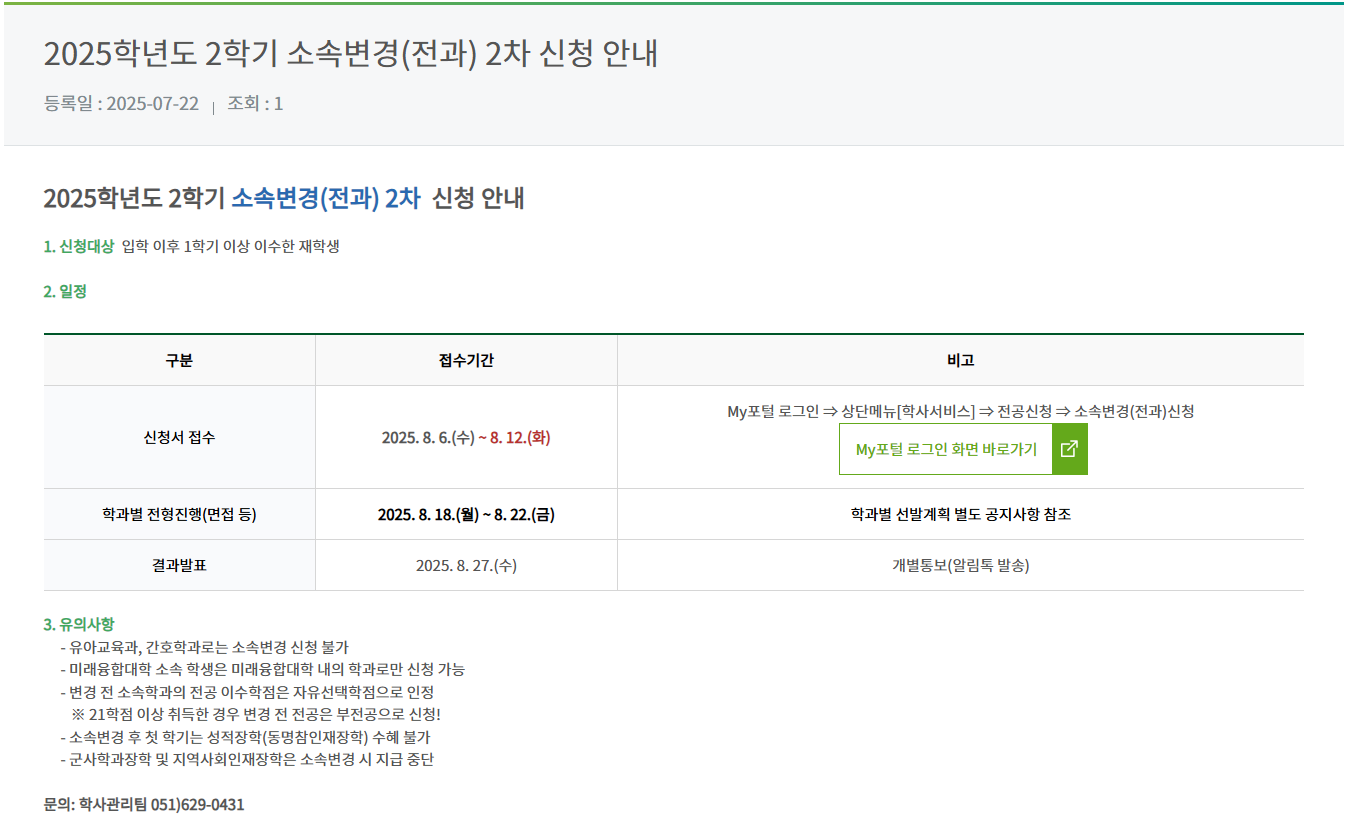The height and width of the screenshot is (817, 1348).
Task: Select the blue 소속변경(전과) 2차 heading text
Action: click(x=326, y=198)
